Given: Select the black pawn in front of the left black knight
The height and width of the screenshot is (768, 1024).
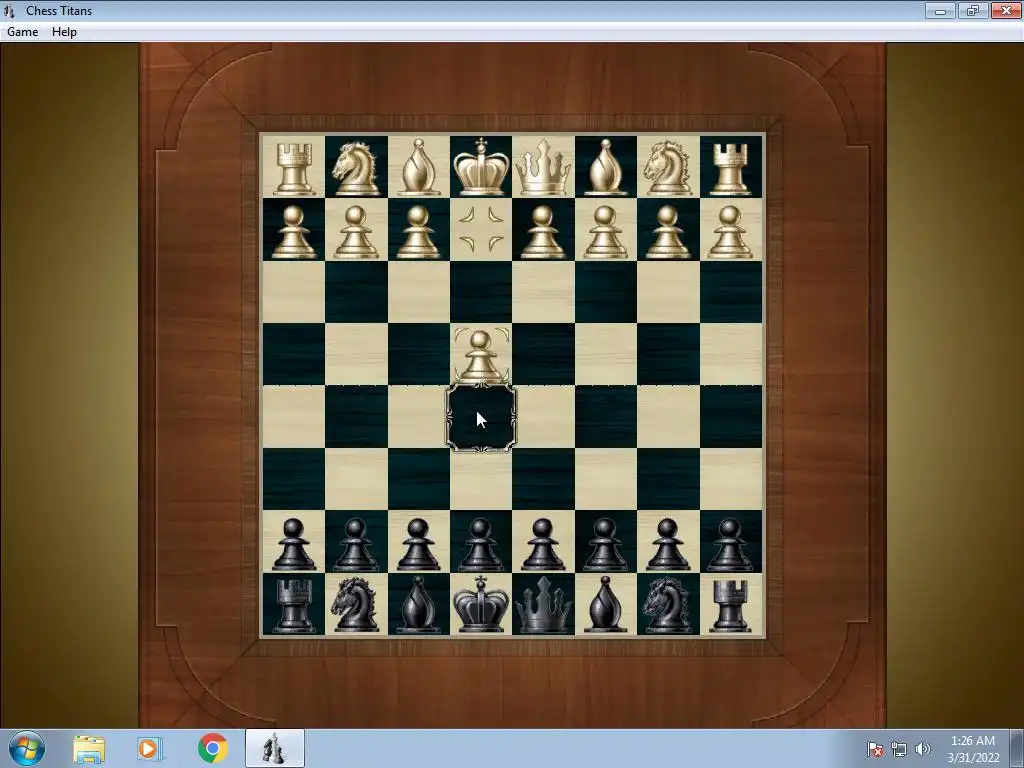Looking at the screenshot, I should (355, 544).
